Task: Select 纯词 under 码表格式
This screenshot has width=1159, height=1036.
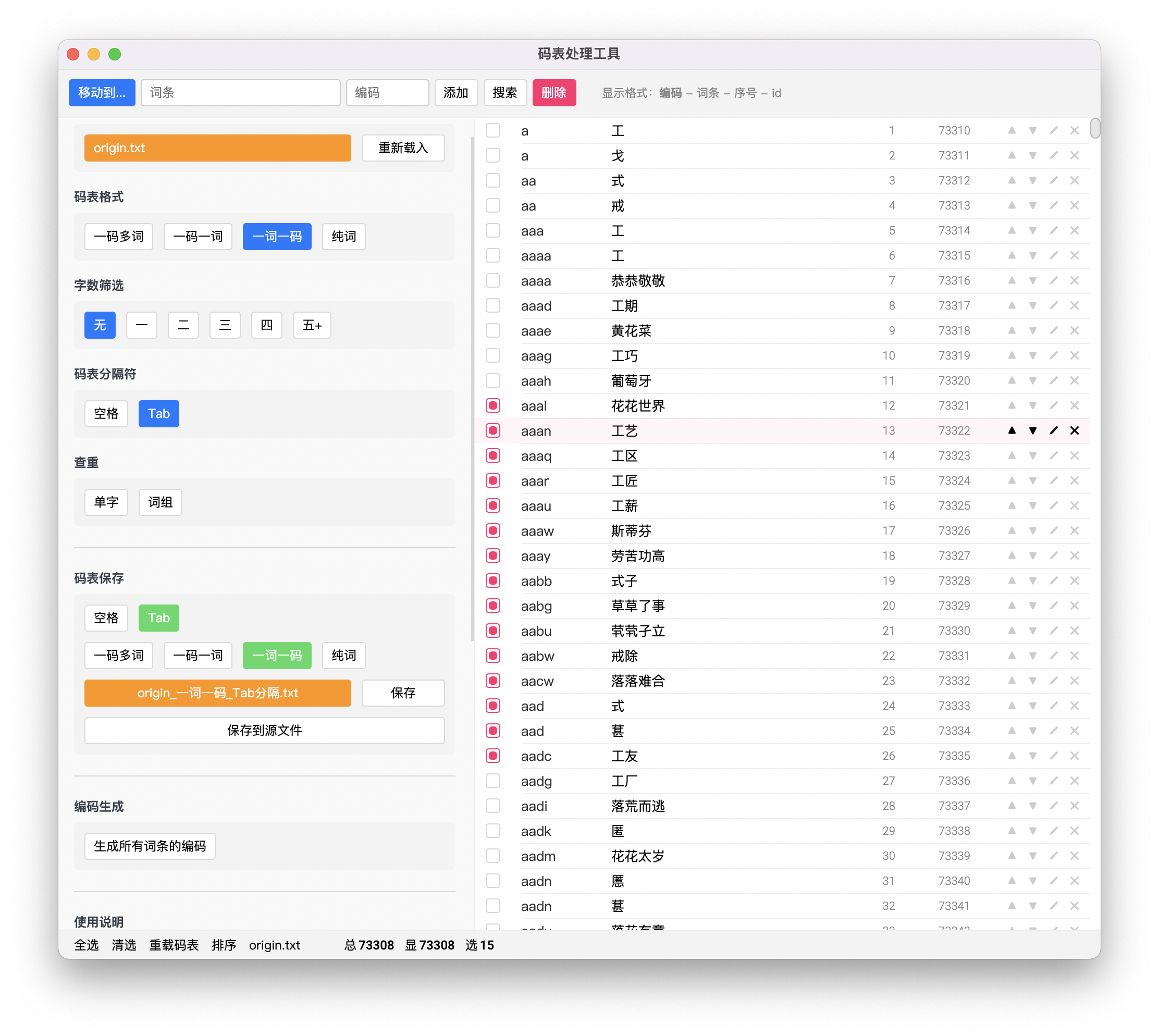Action: 344,236
